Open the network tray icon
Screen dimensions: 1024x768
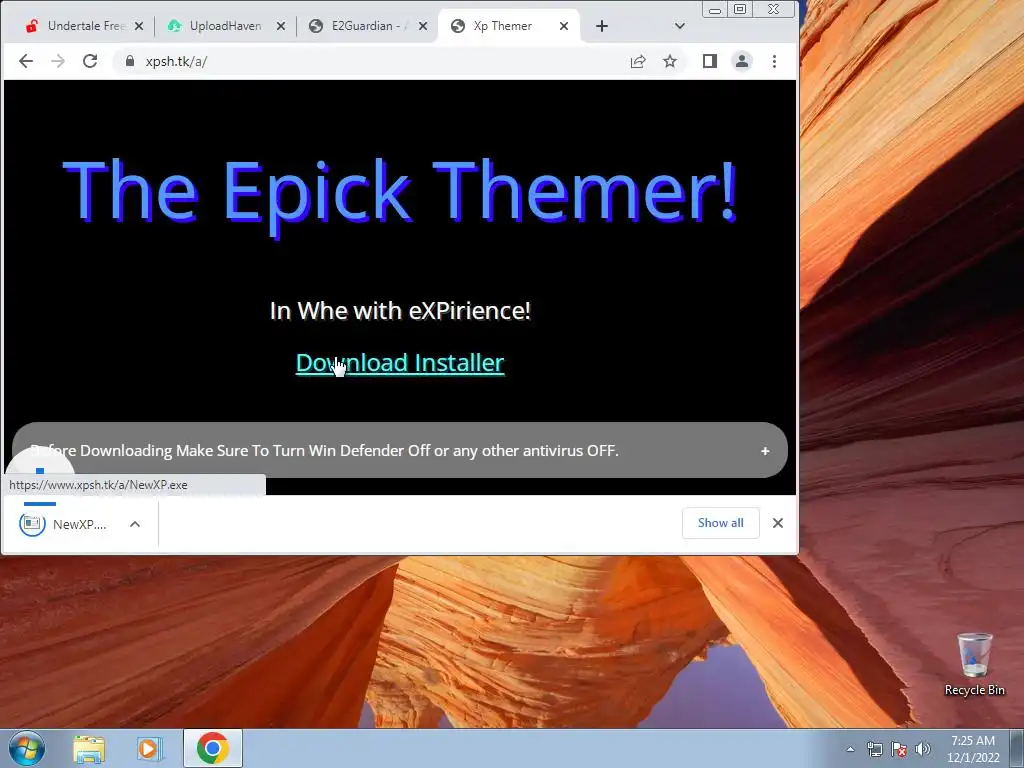874,749
